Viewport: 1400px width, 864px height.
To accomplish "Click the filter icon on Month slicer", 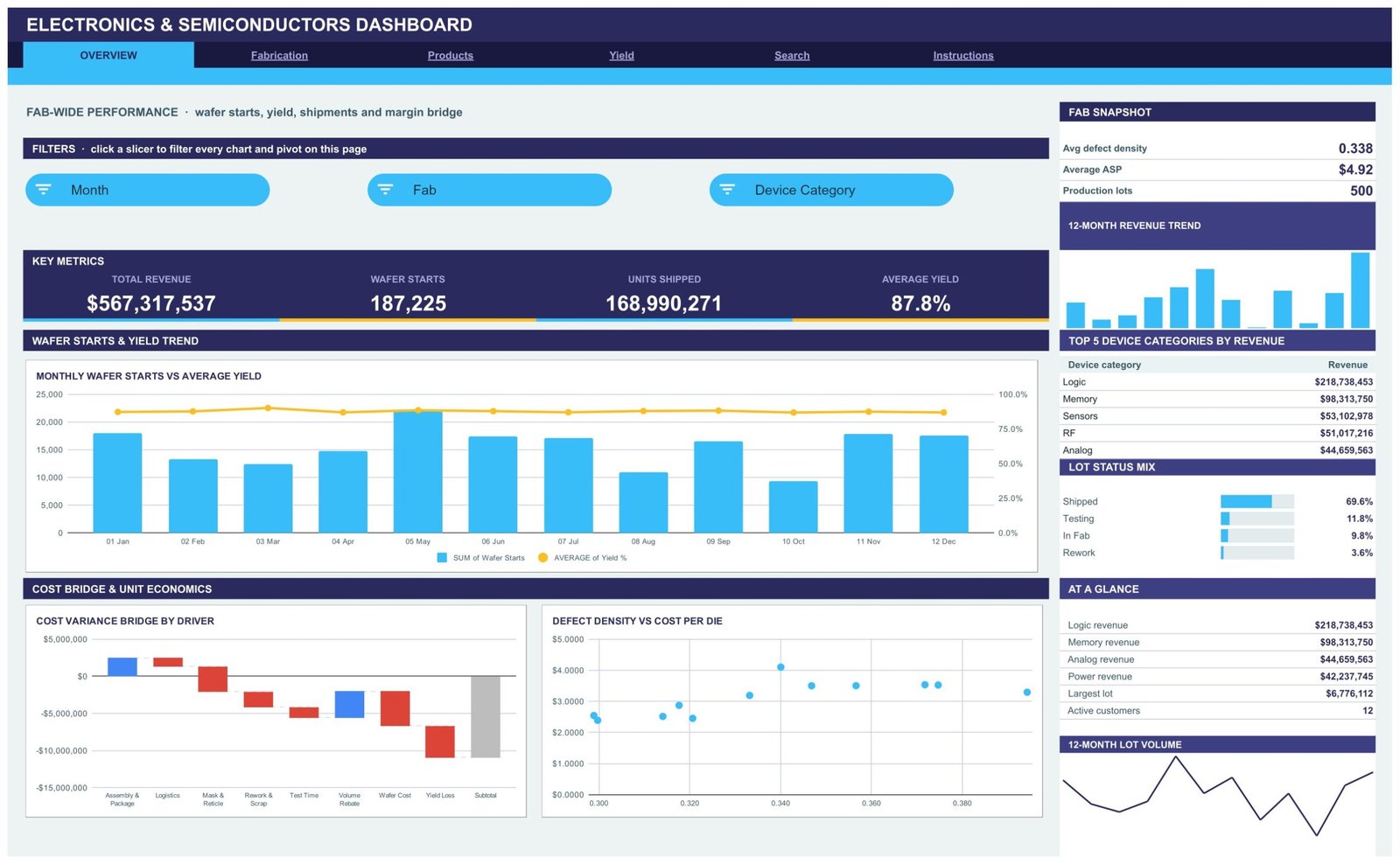I will click(44, 190).
